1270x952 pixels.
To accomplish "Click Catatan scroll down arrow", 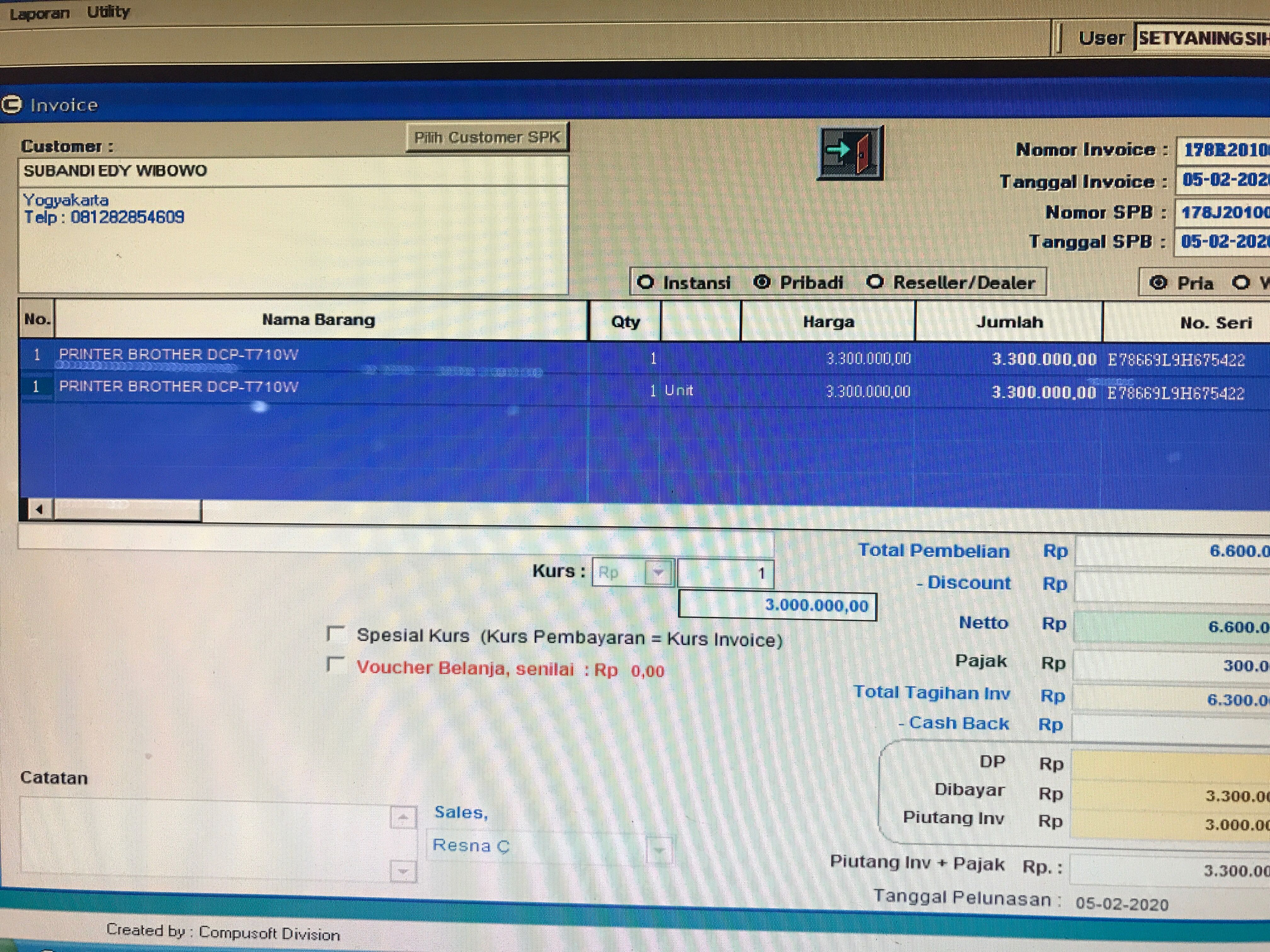I will point(403,872).
